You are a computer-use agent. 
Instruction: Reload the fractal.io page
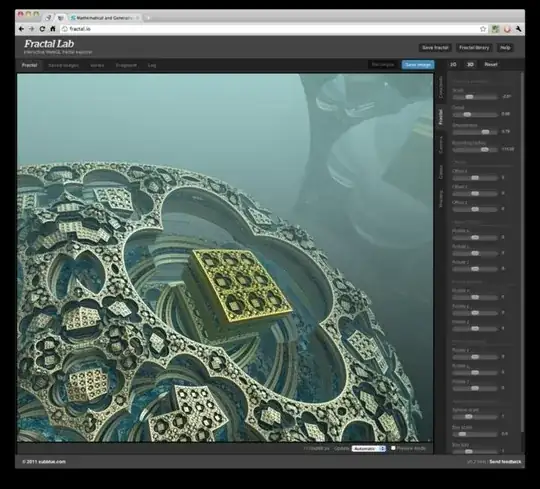point(42,29)
